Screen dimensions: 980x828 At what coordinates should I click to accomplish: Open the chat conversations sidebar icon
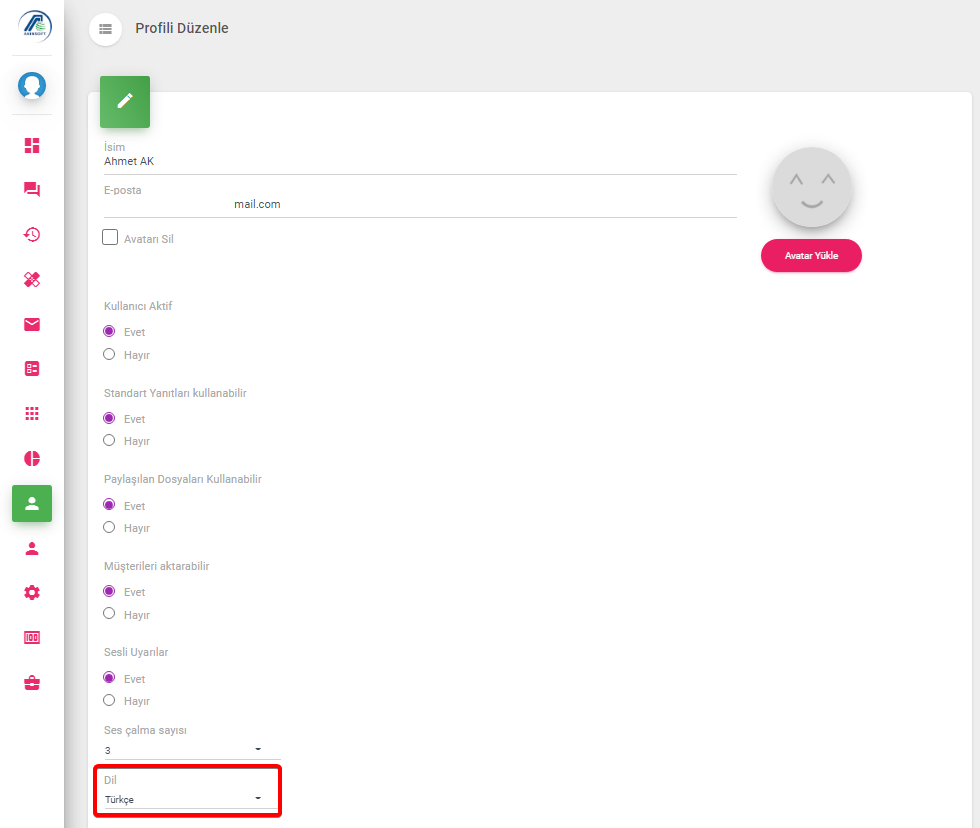coord(32,189)
